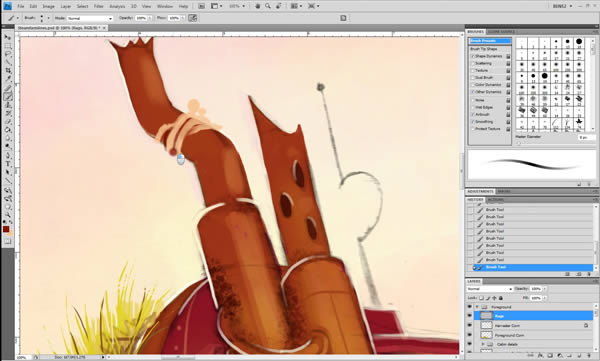This screenshot has width=600, height=361.
Task: Open the Filter menu
Action: (x=98, y=7)
